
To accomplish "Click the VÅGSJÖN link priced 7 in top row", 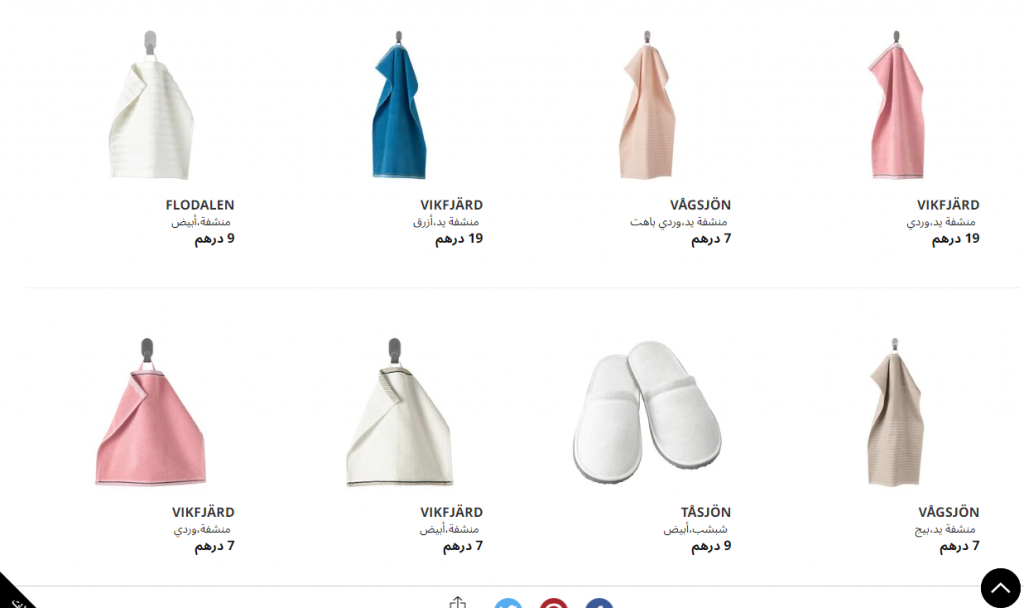I will coord(700,205).
